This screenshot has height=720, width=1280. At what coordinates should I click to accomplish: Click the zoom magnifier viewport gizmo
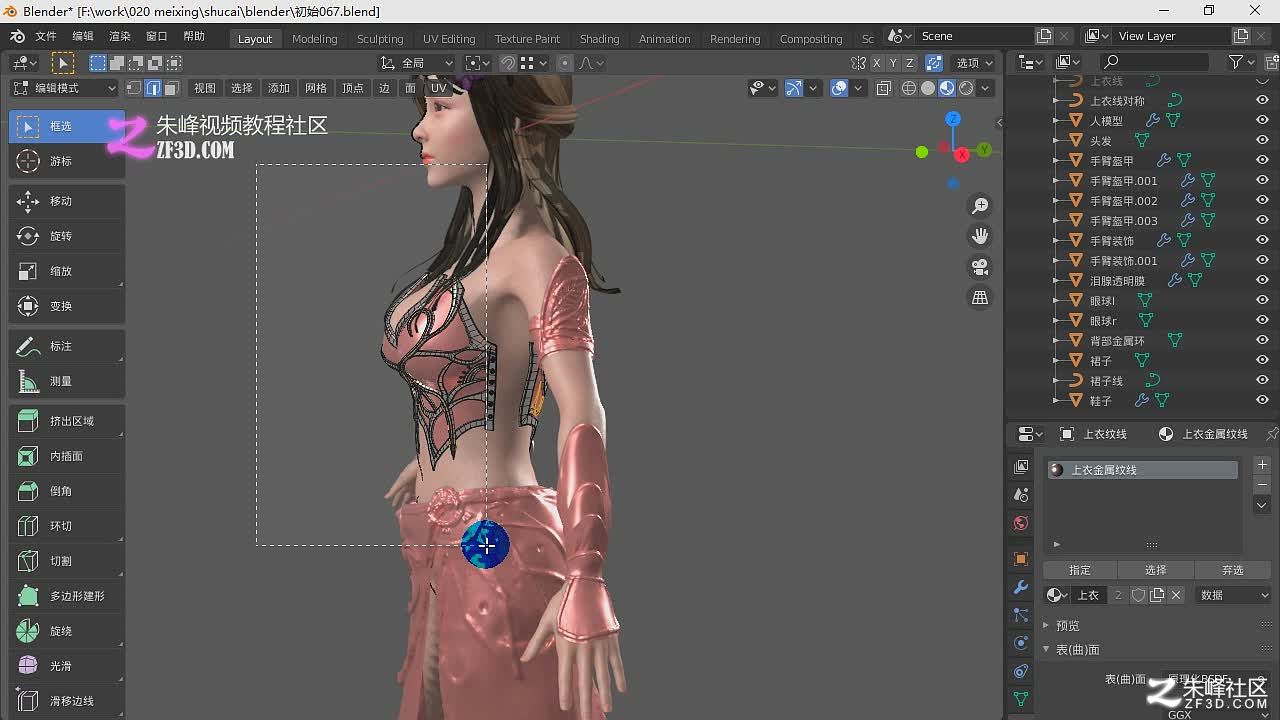[x=980, y=205]
